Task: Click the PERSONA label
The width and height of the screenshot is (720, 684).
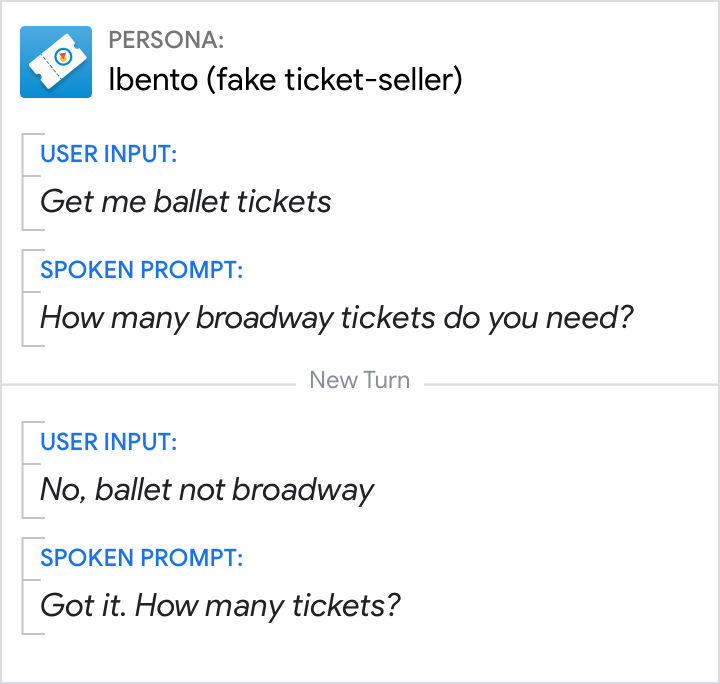Action: (x=166, y=41)
